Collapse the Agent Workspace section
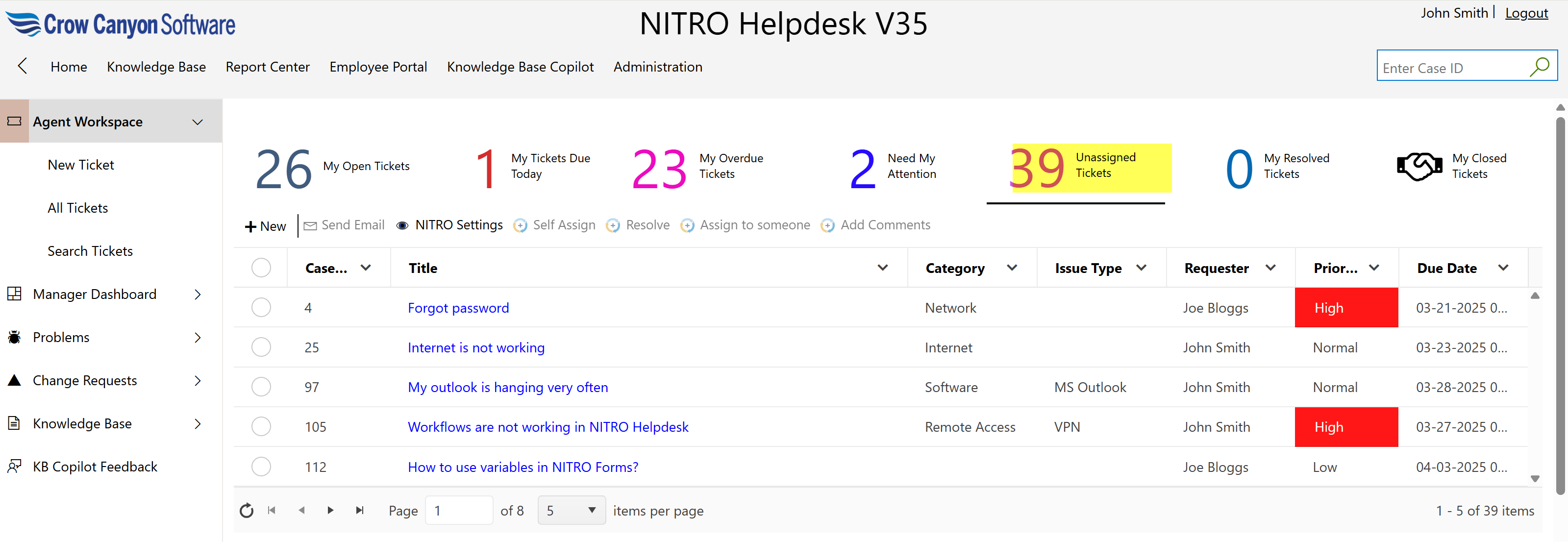 point(197,122)
